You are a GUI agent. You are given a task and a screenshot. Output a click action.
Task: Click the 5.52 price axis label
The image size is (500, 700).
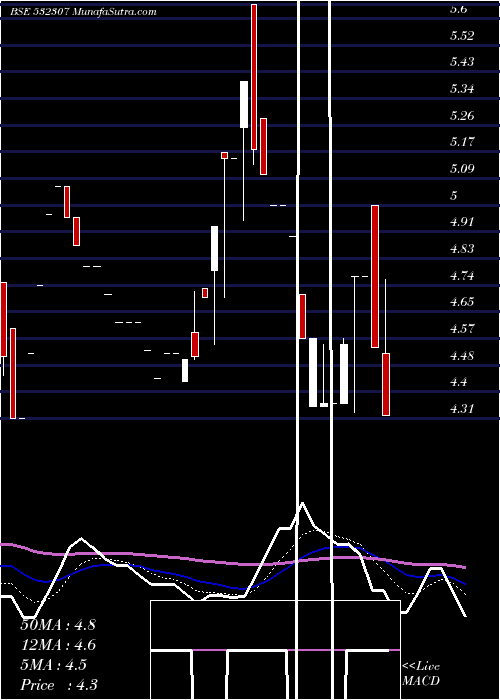(x=462, y=36)
